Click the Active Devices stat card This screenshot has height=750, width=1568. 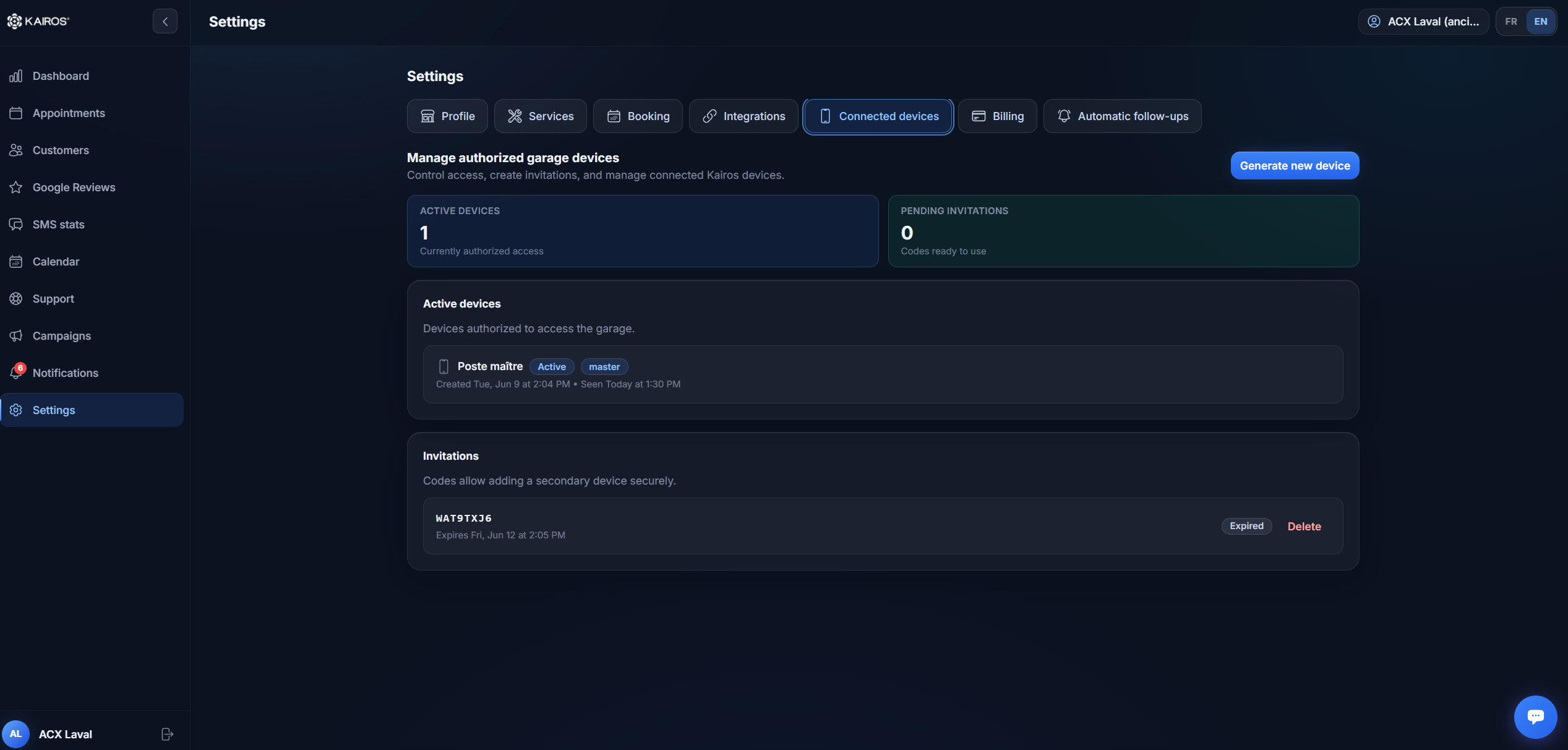pyautogui.click(x=643, y=231)
